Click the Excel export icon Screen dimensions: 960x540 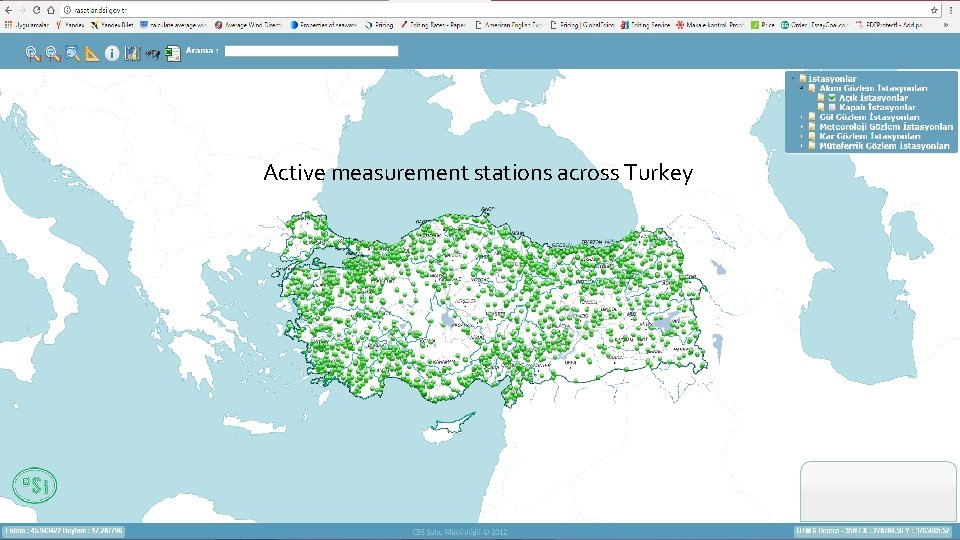click(173, 53)
